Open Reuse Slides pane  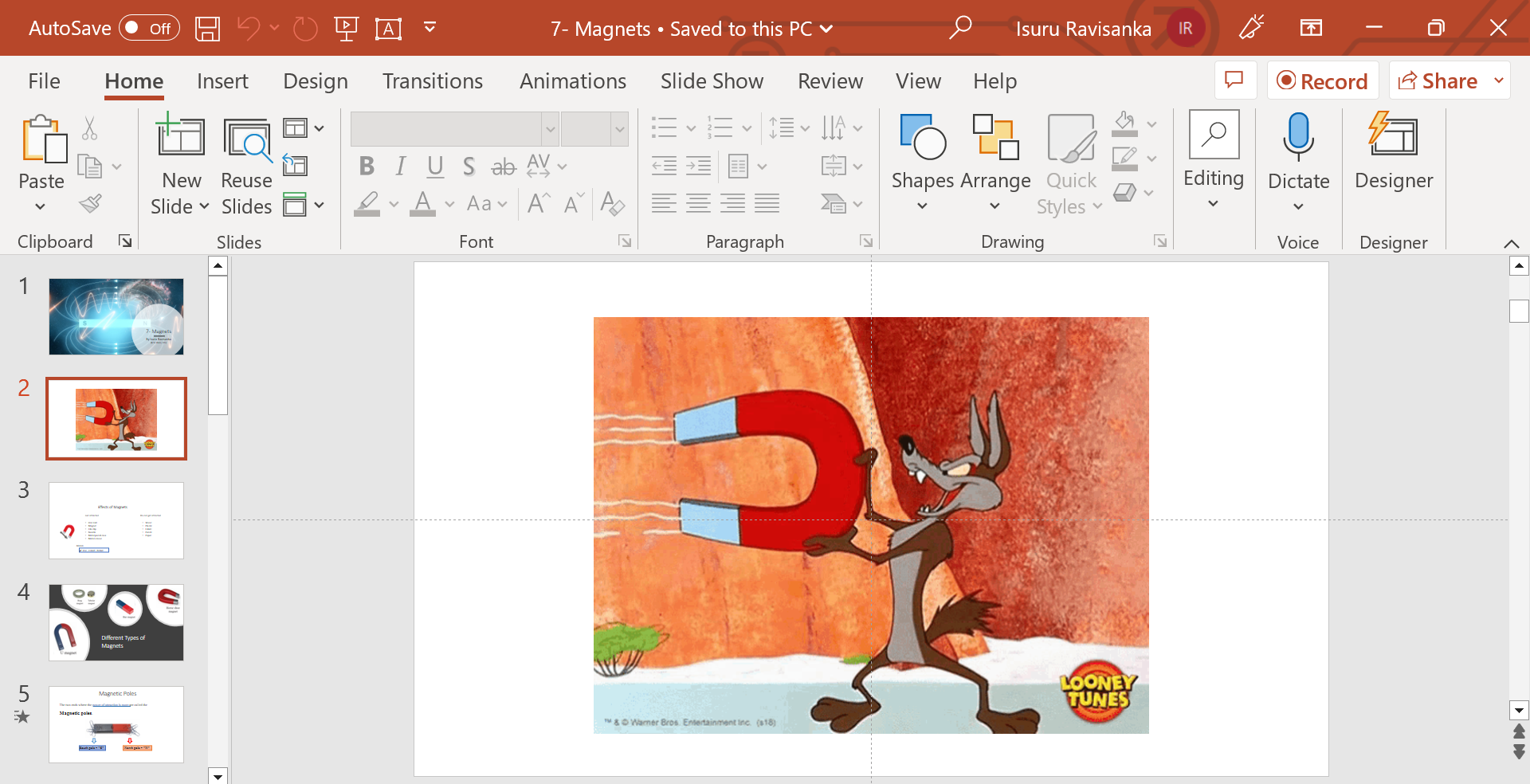pos(246,167)
